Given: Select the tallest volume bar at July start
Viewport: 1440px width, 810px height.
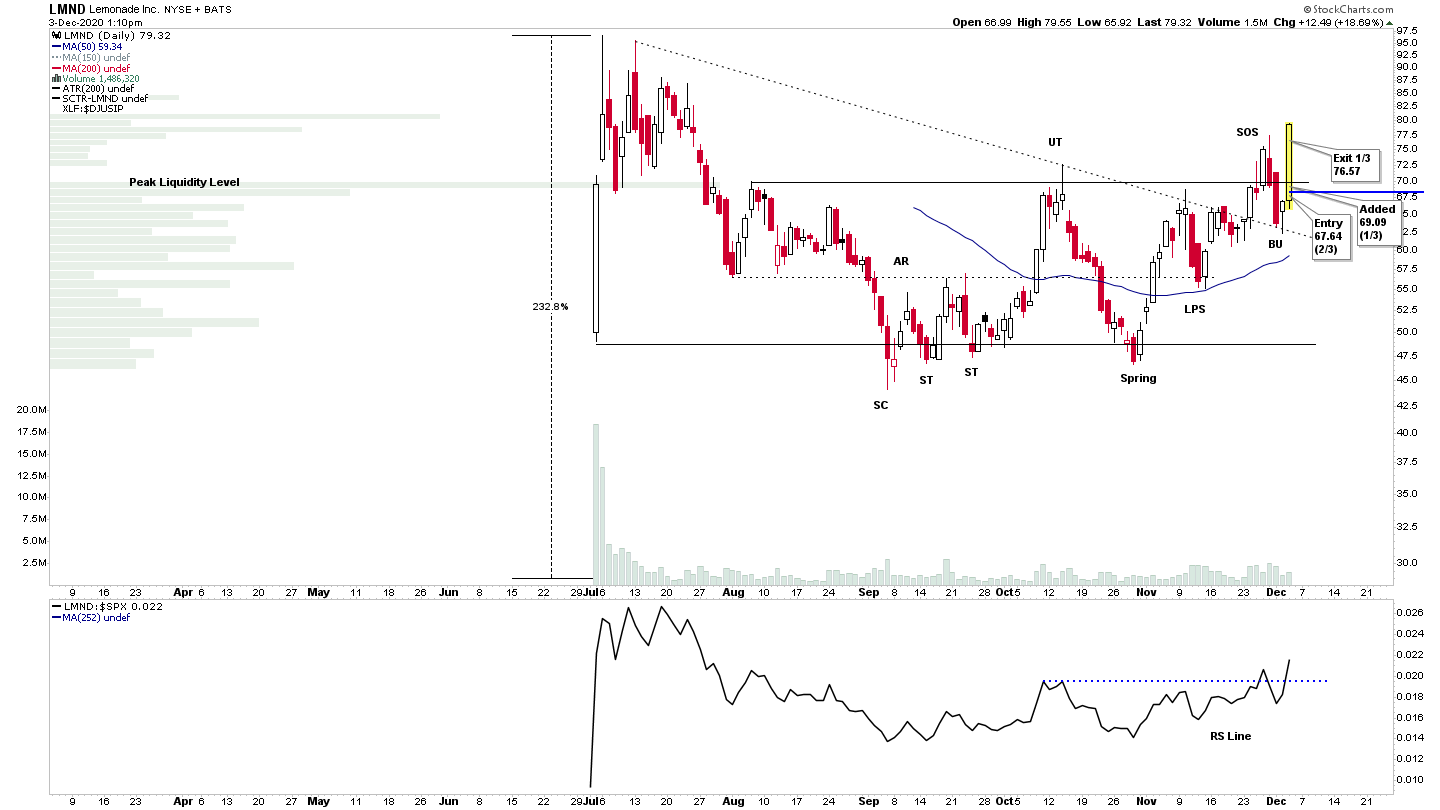Looking at the screenshot, I should (595, 503).
